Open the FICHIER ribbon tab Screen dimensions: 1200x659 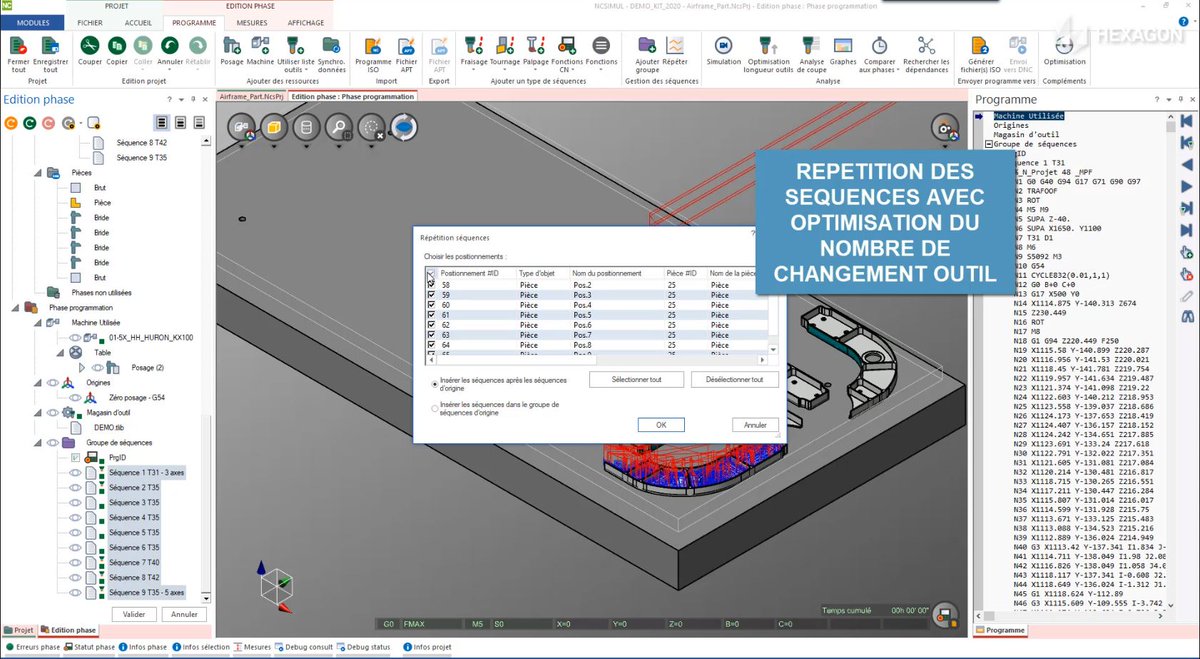click(x=89, y=21)
